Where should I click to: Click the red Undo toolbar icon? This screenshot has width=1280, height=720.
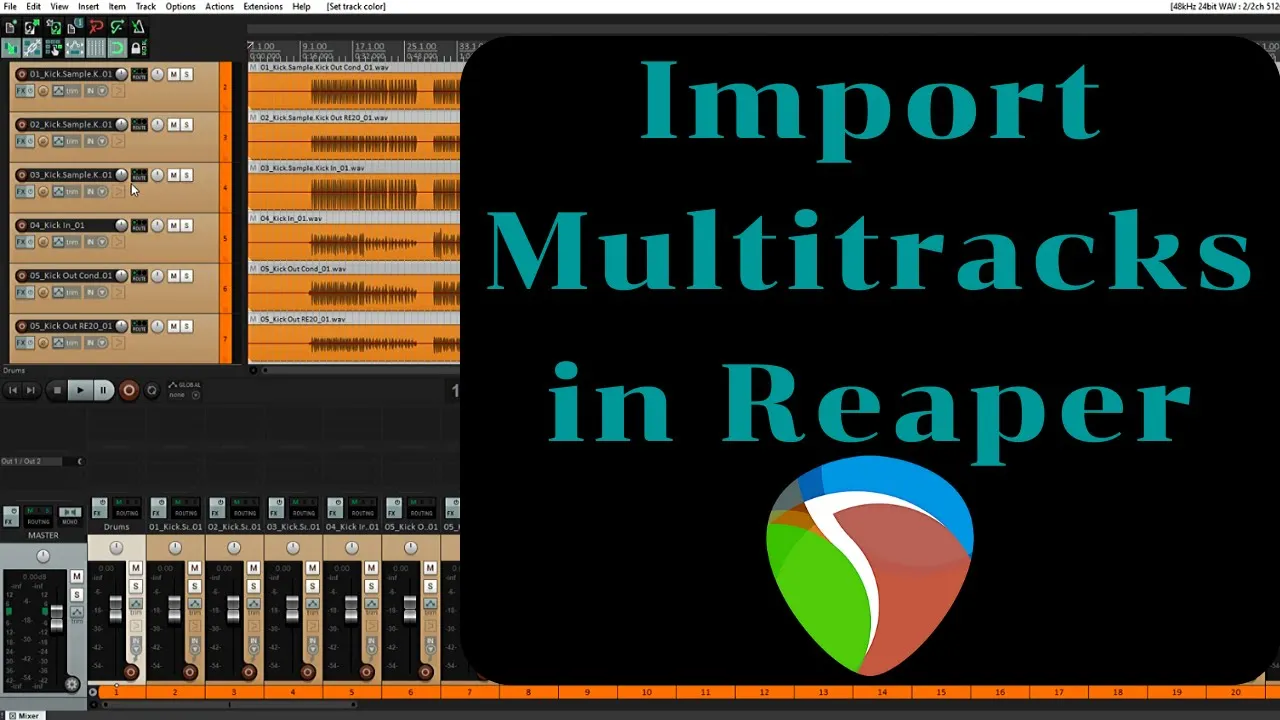click(97, 28)
